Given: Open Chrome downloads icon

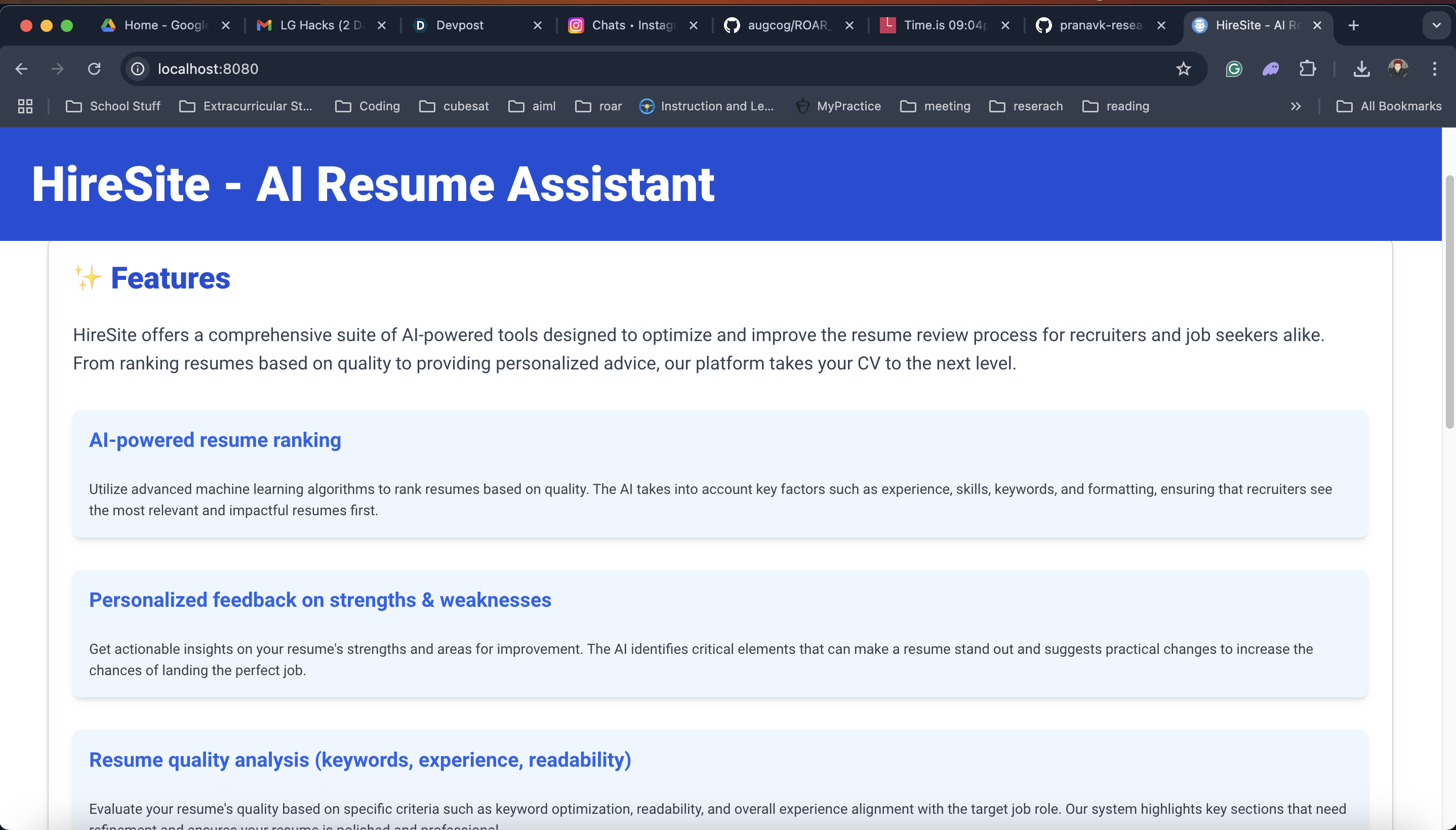Looking at the screenshot, I should 1361,69.
